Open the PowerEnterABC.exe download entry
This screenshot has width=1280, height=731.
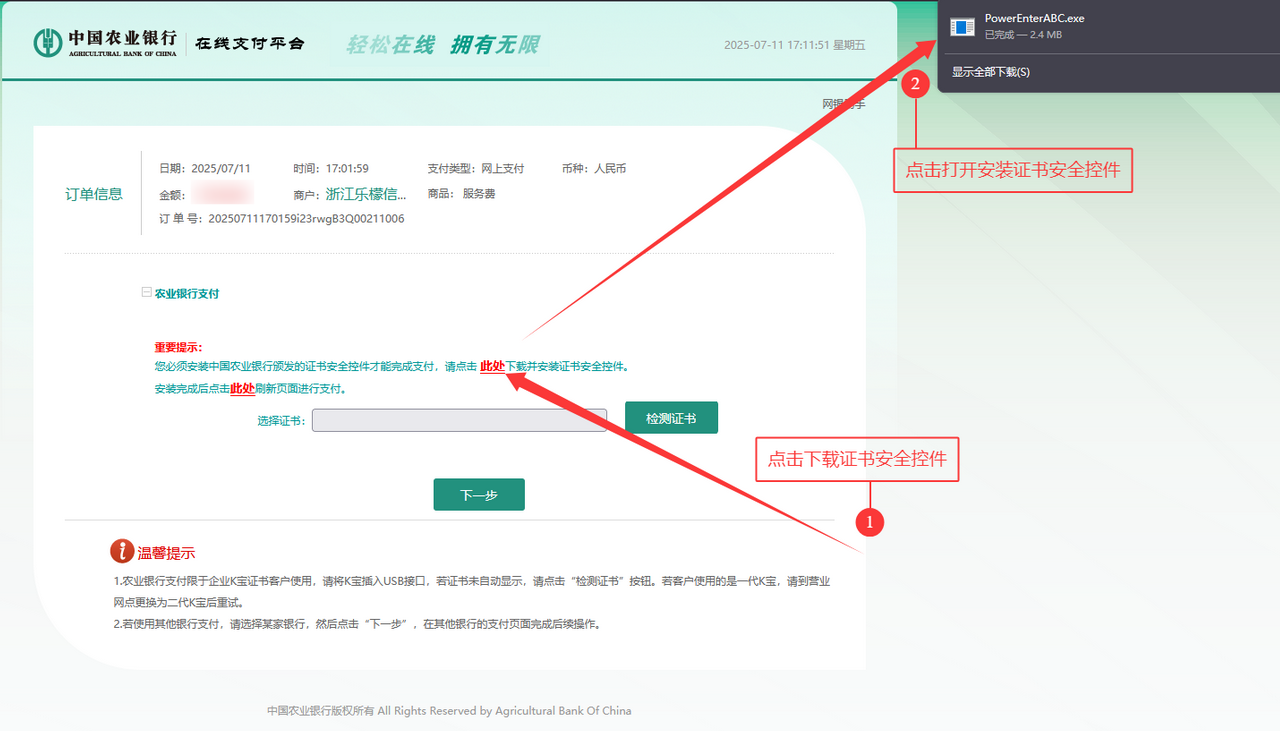point(1109,27)
